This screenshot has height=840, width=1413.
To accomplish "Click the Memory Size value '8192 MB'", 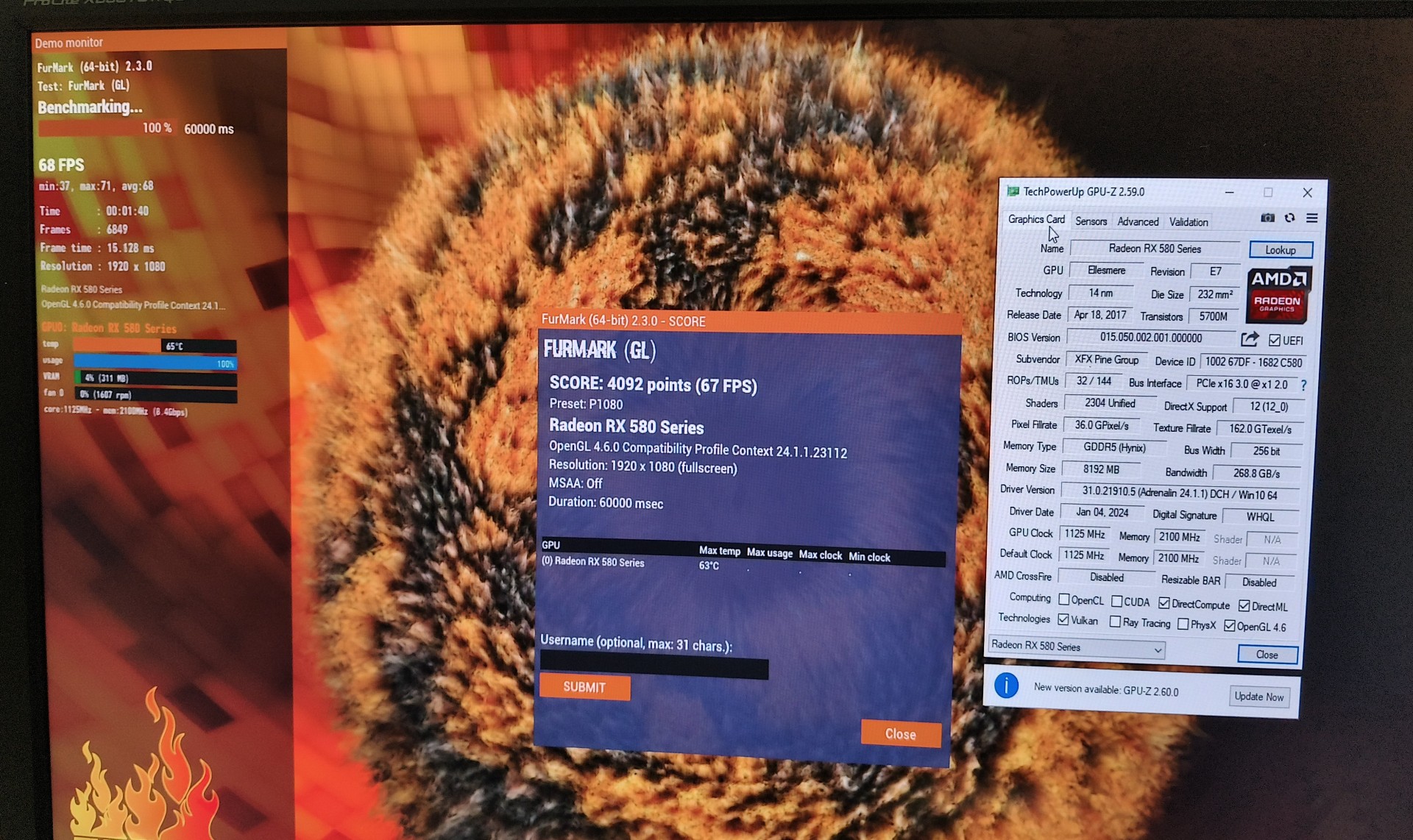I will (x=1100, y=469).
